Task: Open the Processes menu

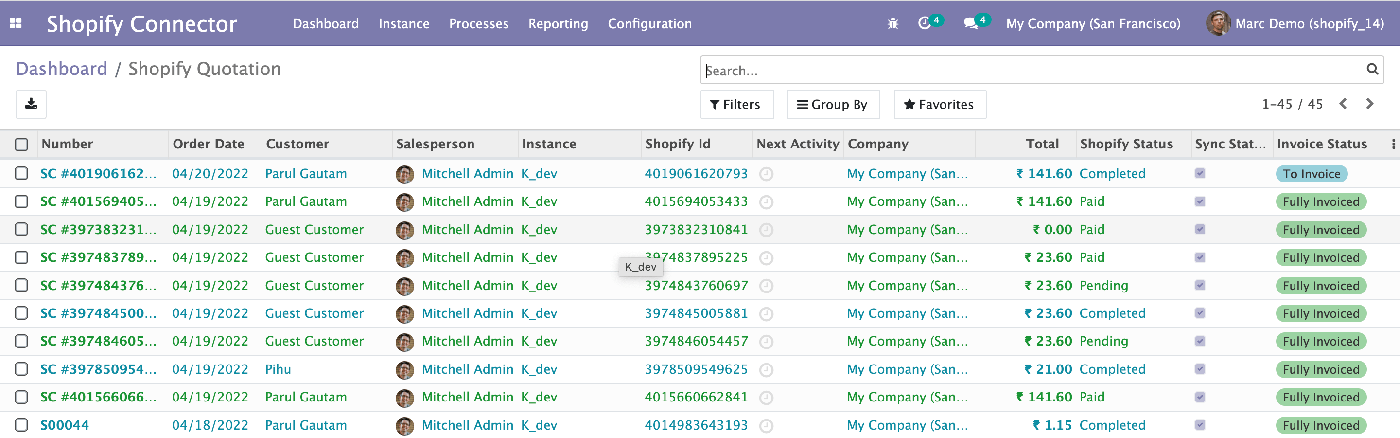Action: pos(479,24)
